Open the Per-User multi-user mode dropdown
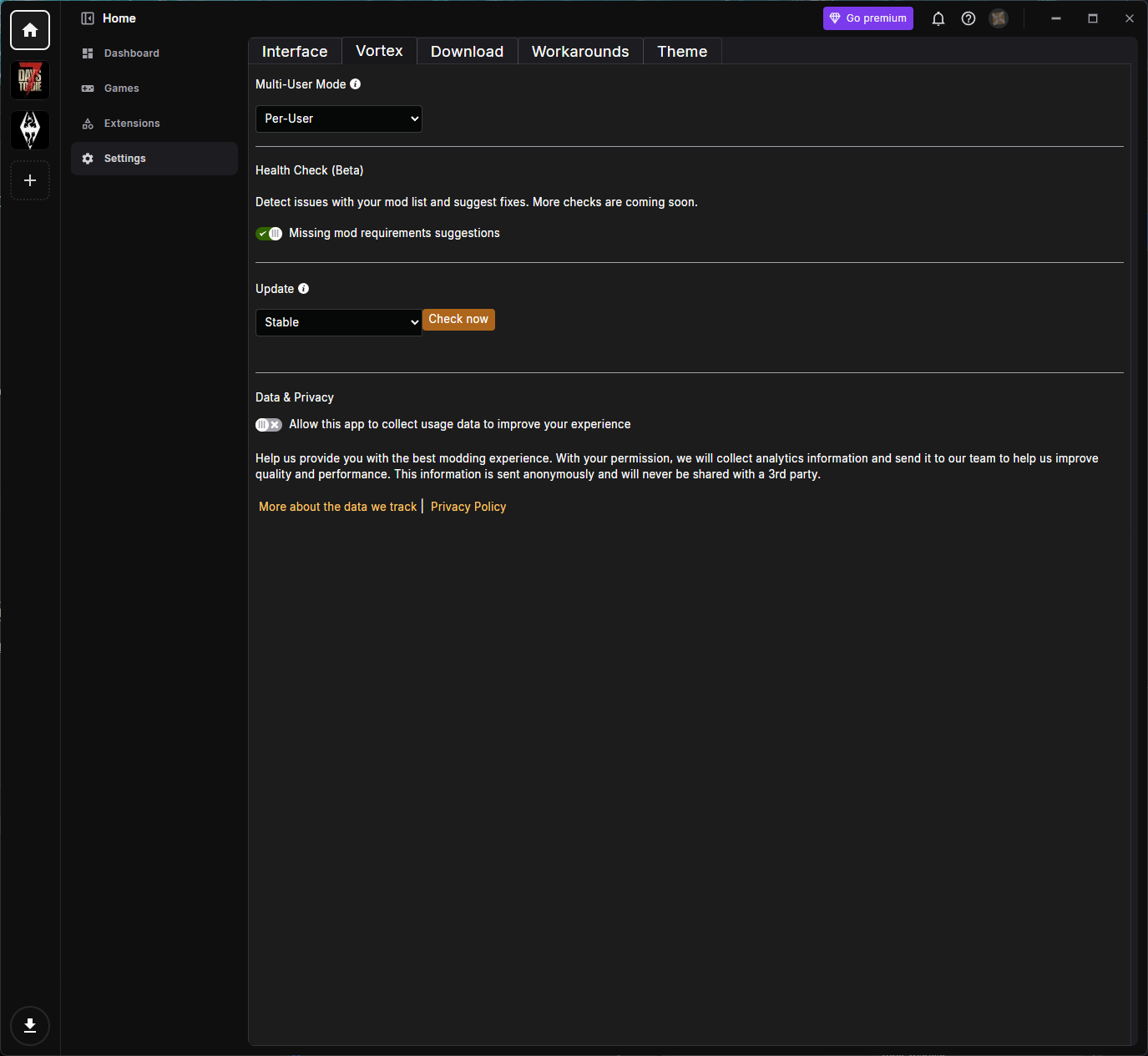The image size is (1148, 1056). [x=339, y=119]
